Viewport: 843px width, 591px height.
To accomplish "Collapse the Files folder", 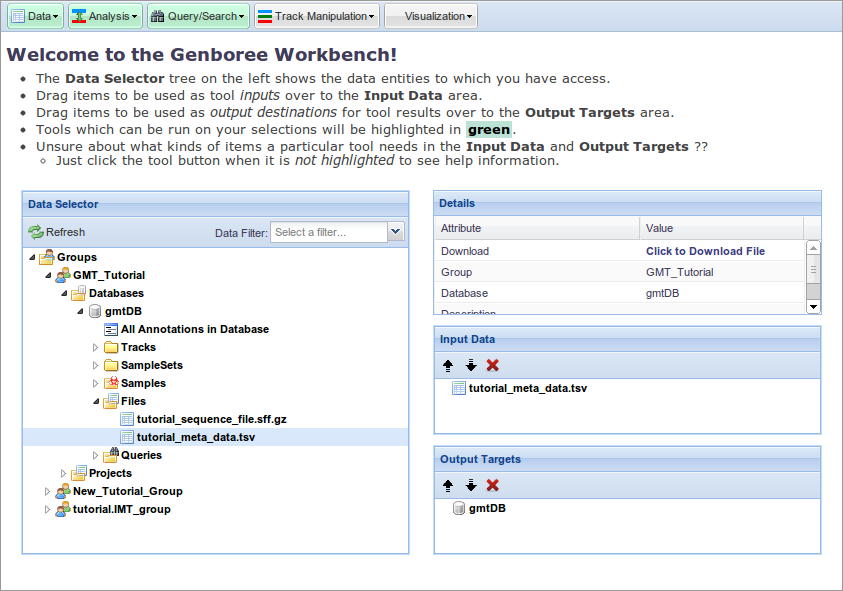I will [x=96, y=402].
